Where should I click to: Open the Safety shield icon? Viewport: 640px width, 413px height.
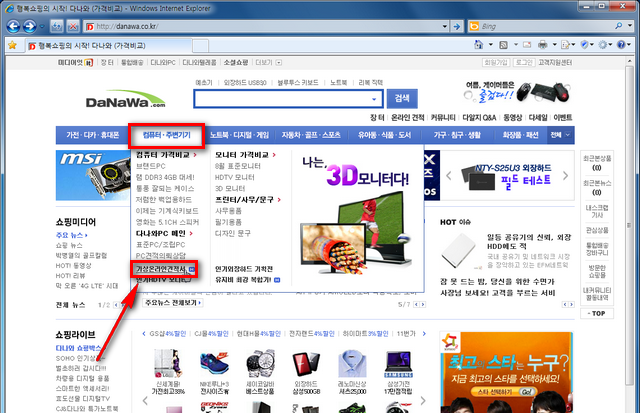click(x=584, y=44)
